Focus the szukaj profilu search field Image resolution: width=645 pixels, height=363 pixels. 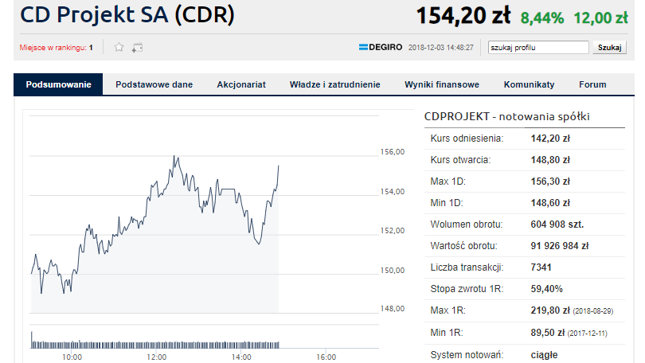click(x=538, y=47)
